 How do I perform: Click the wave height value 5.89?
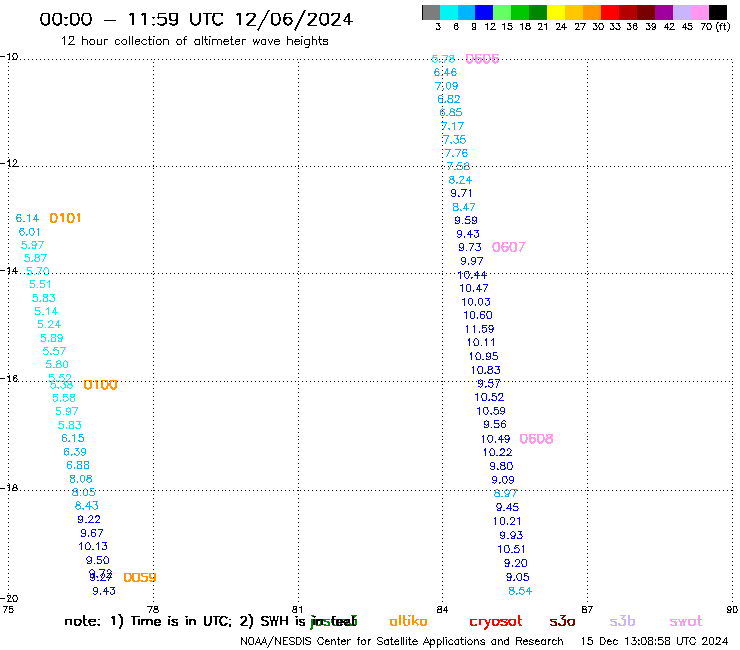51,338
